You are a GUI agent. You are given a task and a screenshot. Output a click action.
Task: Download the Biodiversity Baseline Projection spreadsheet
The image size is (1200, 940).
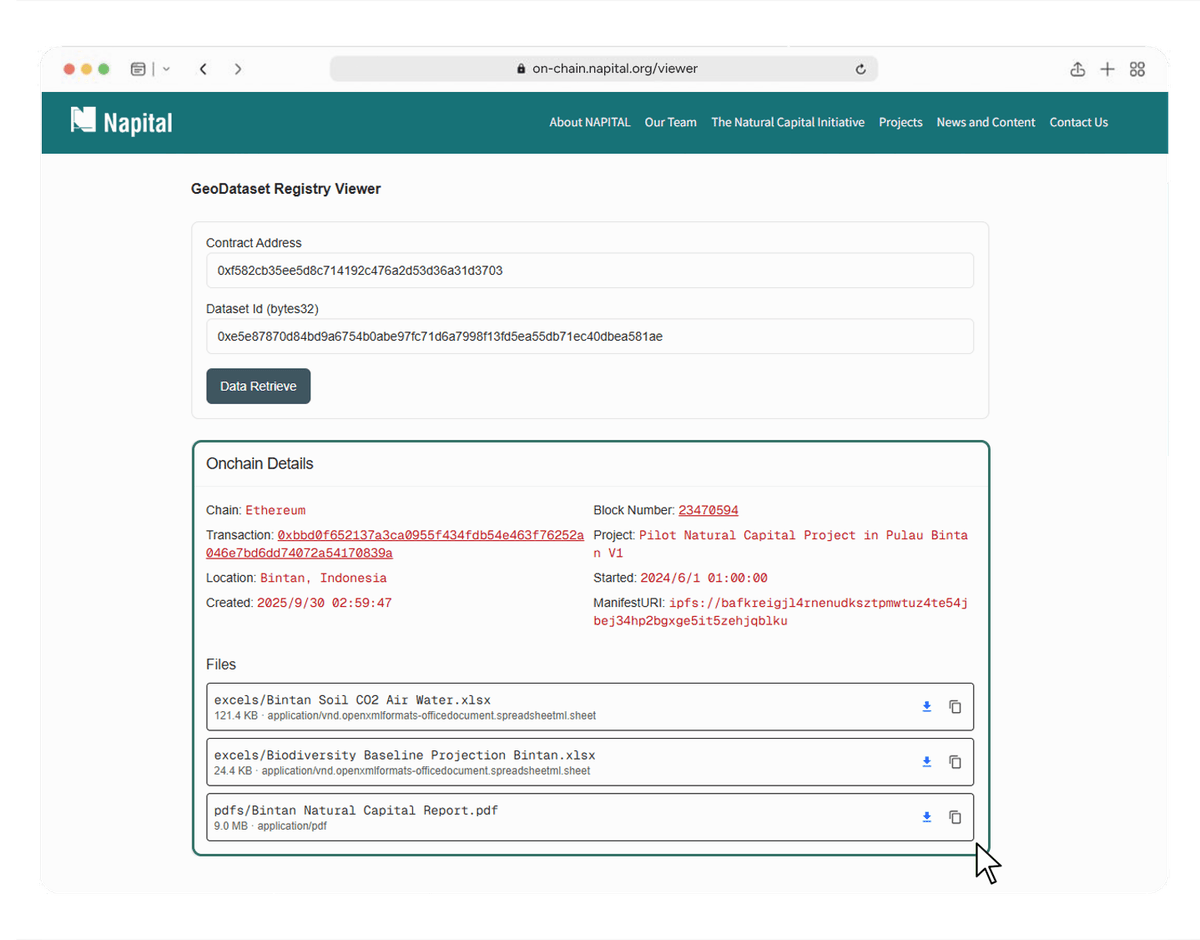point(926,762)
